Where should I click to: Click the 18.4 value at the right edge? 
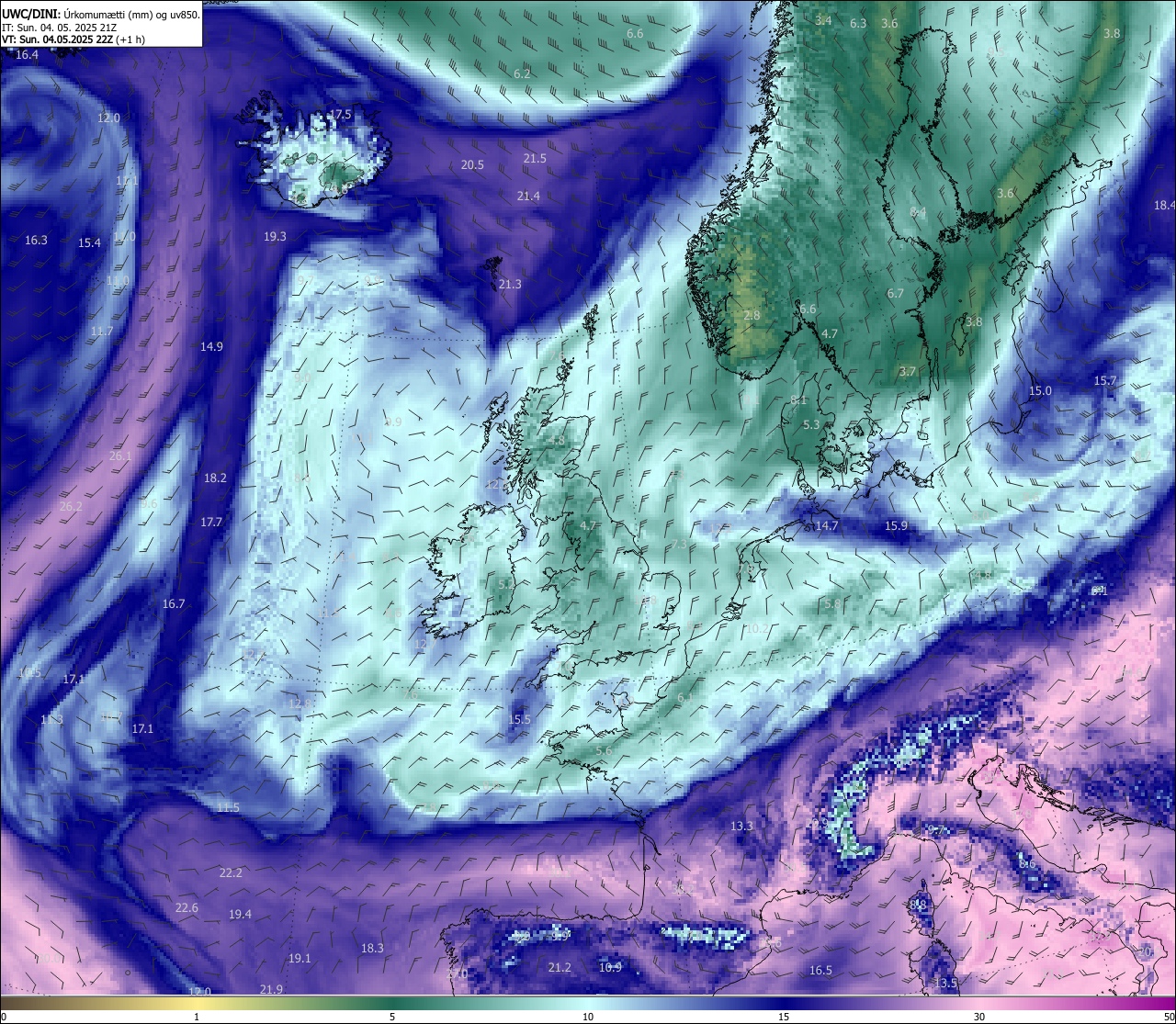coord(1164,206)
